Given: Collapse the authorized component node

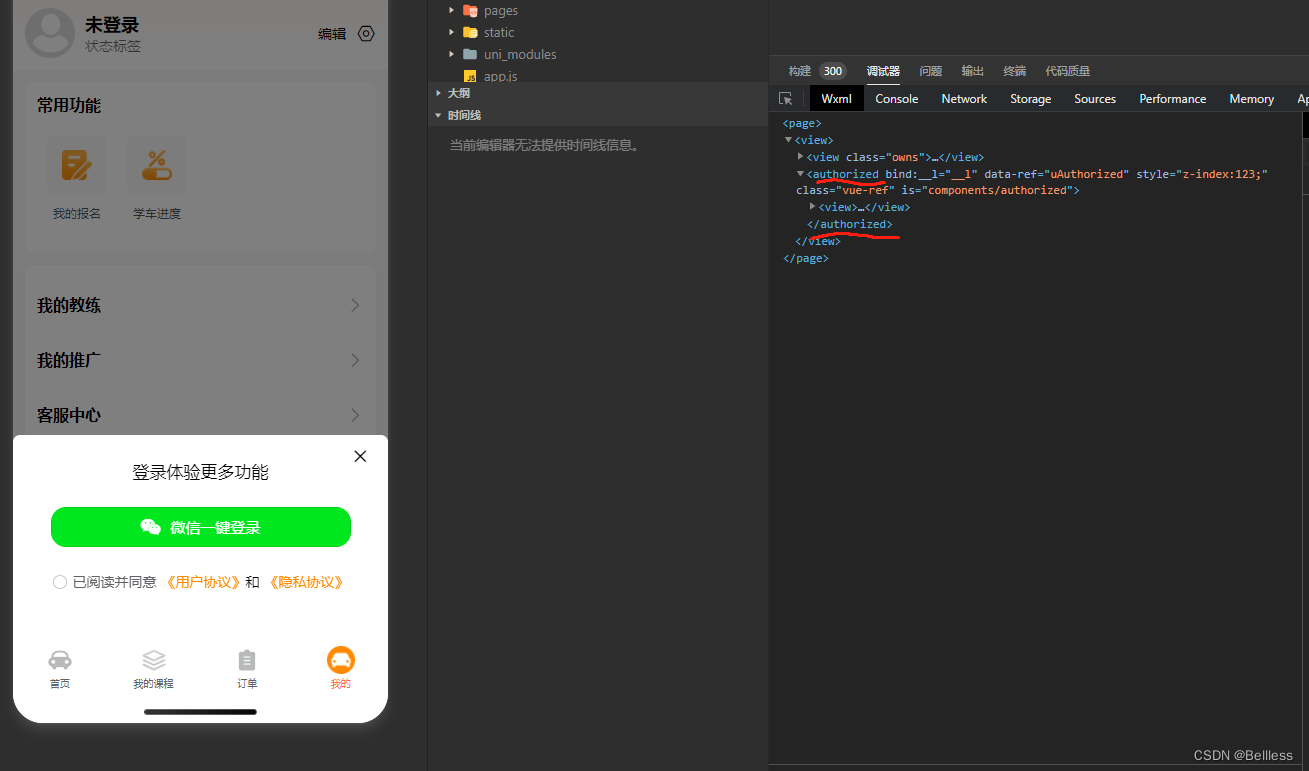Looking at the screenshot, I should pyautogui.click(x=800, y=174).
